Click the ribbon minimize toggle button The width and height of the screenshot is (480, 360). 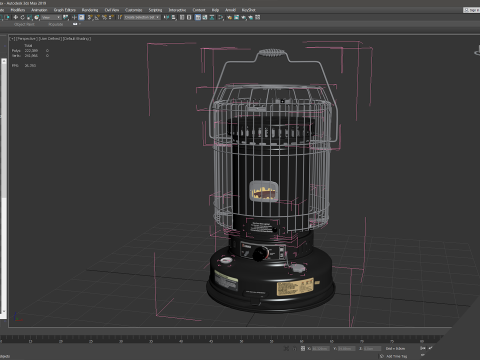tap(75, 24)
